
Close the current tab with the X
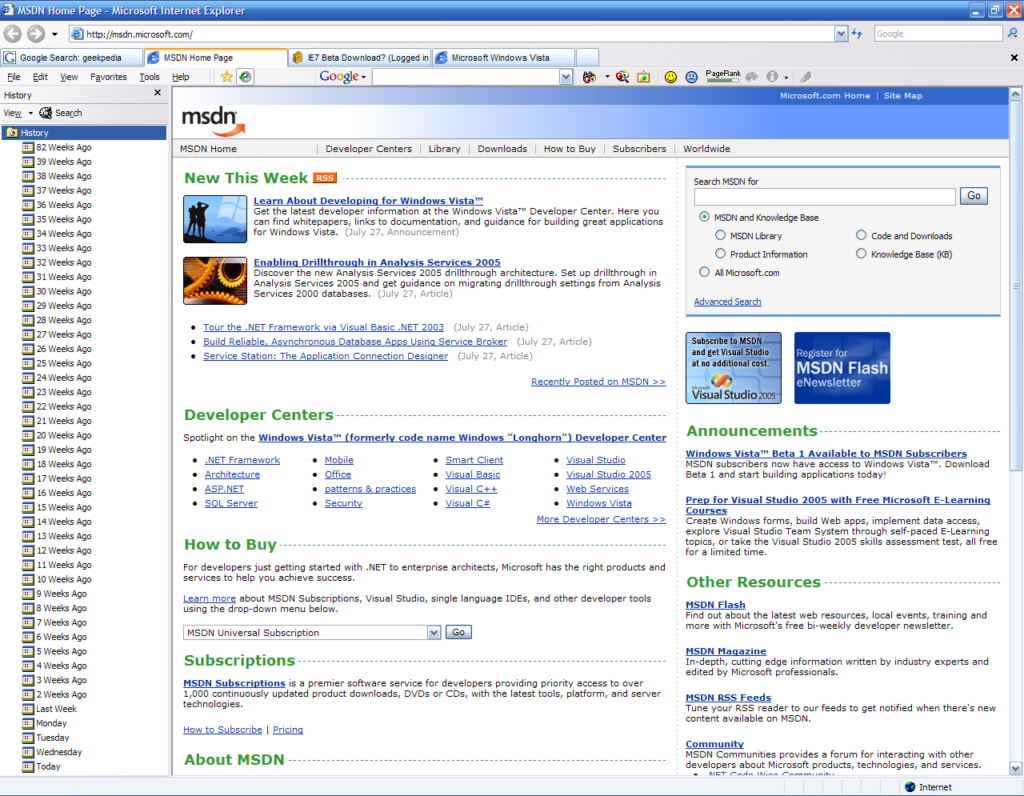coord(1014,57)
